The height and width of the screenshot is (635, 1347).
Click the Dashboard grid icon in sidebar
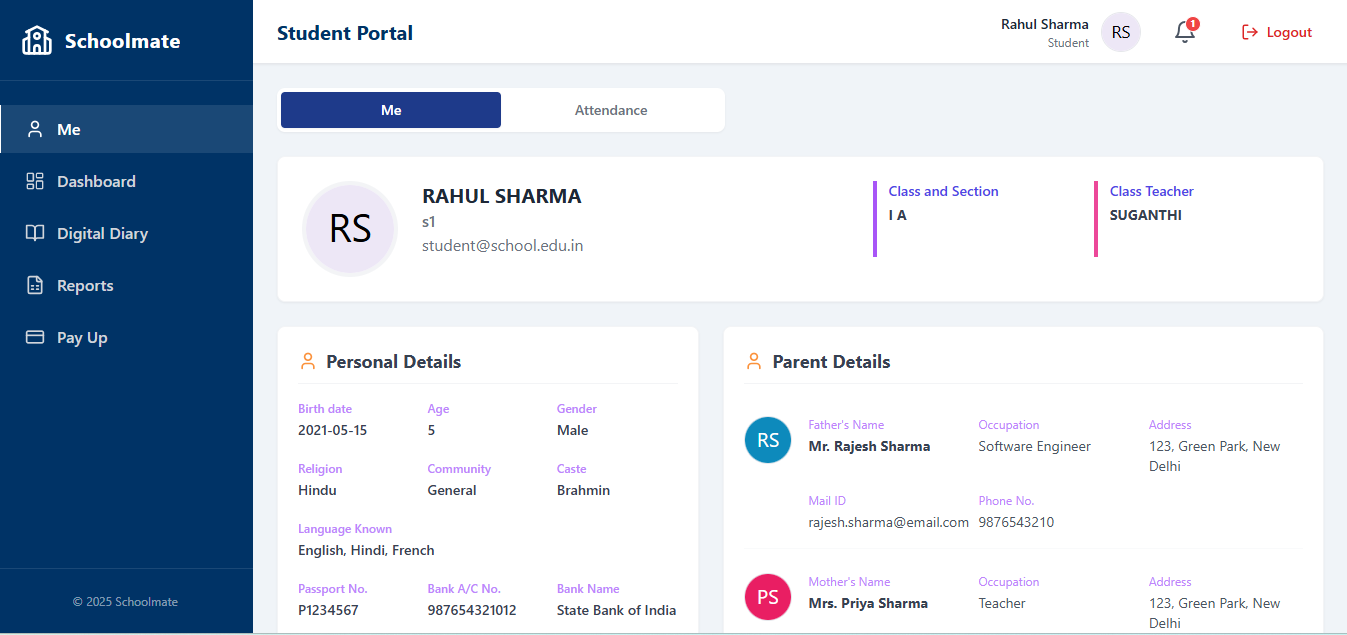coord(35,181)
